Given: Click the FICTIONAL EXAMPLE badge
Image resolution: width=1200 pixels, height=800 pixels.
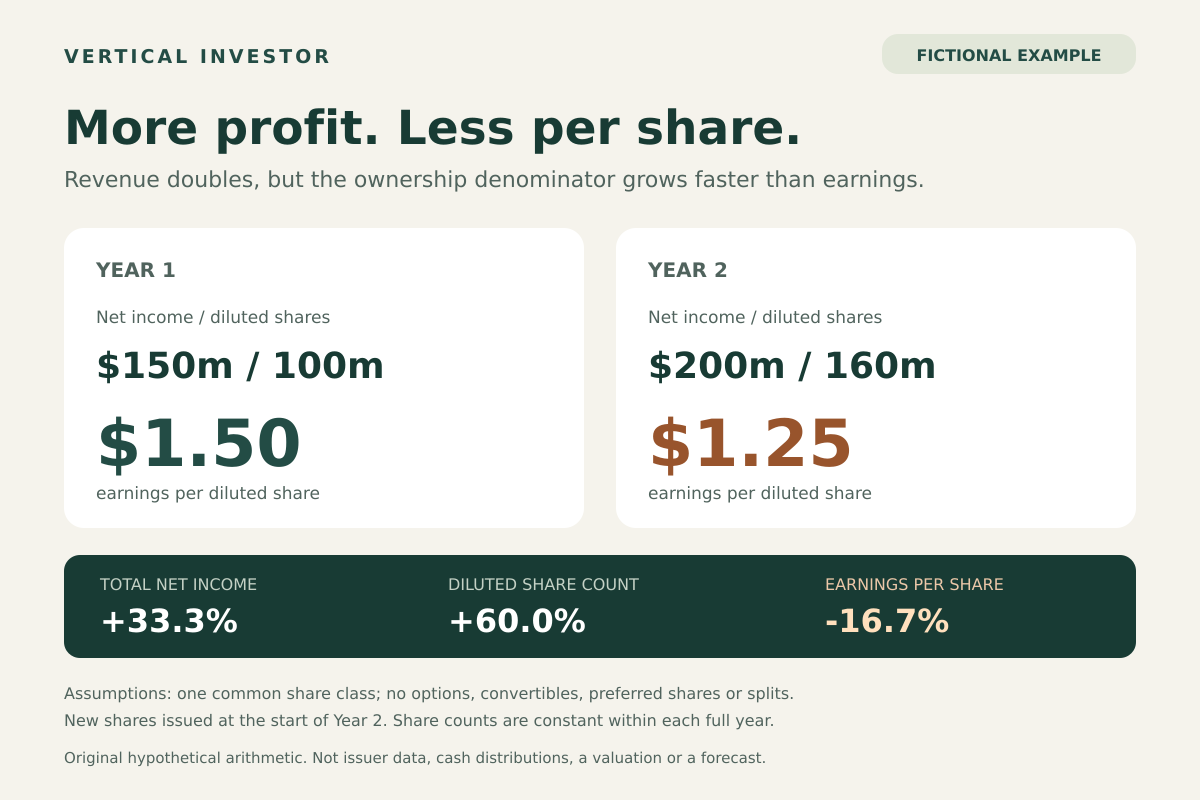Looking at the screenshot, I should 1009,55.
